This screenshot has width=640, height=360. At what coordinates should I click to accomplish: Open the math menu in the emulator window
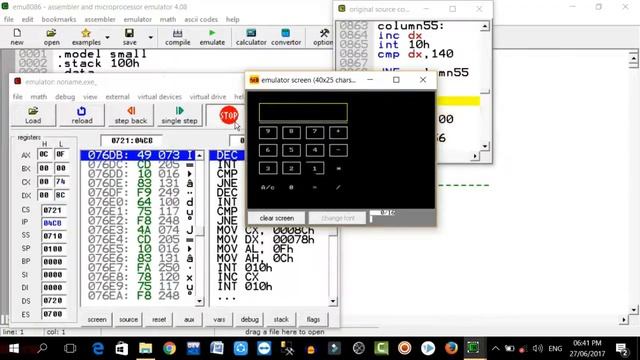[x=38, y=97]
